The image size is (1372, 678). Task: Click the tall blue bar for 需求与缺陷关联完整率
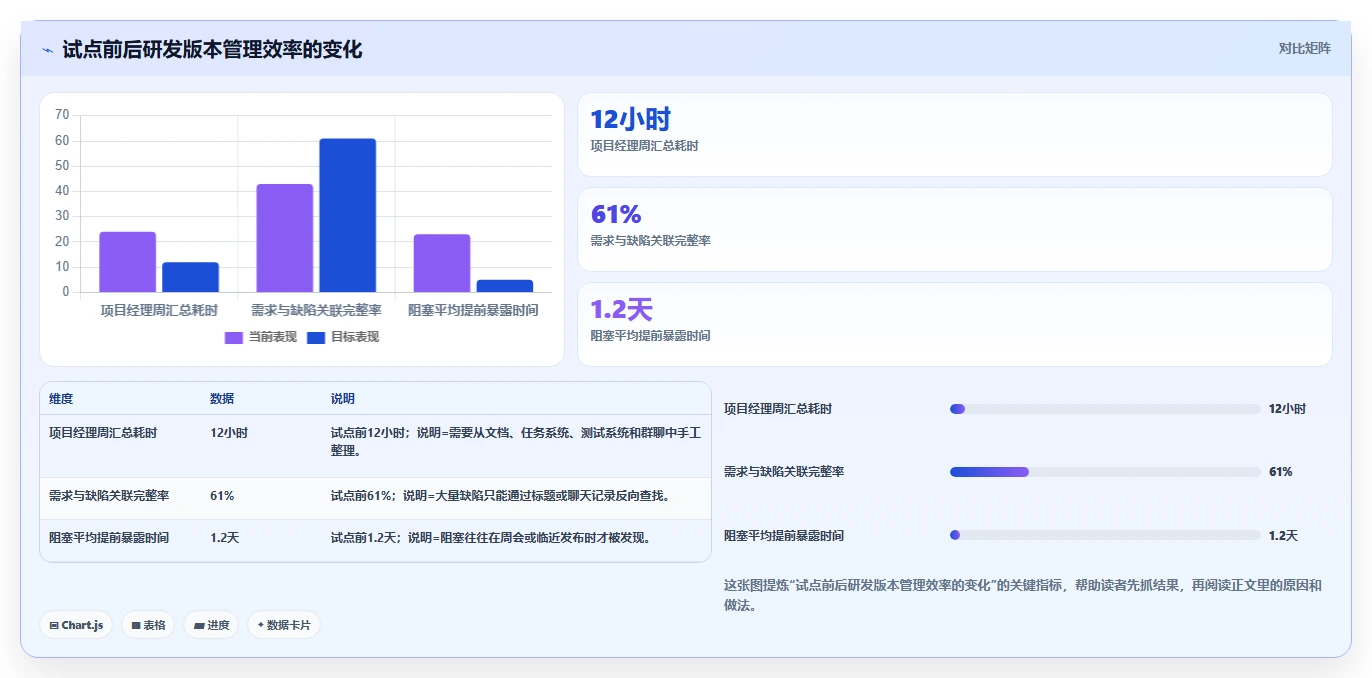pos(348,215)
